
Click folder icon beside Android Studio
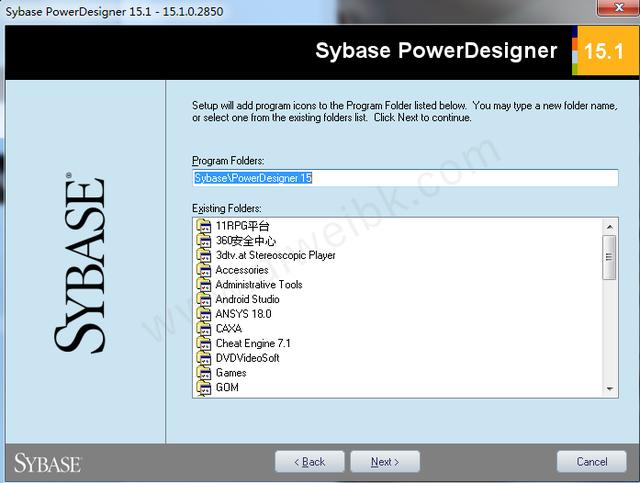click(x=204, y=299)
